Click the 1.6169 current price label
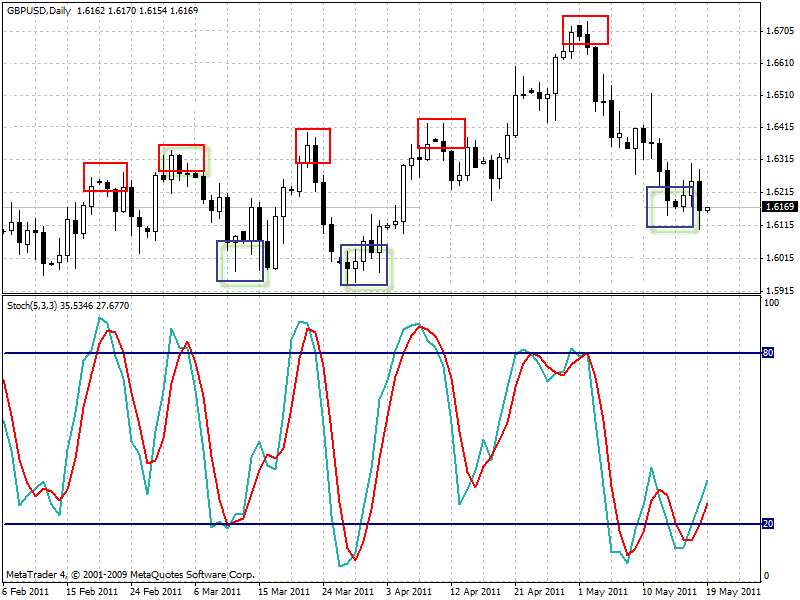Viewport: 800px width, 600px height. [x=779, y=207]
